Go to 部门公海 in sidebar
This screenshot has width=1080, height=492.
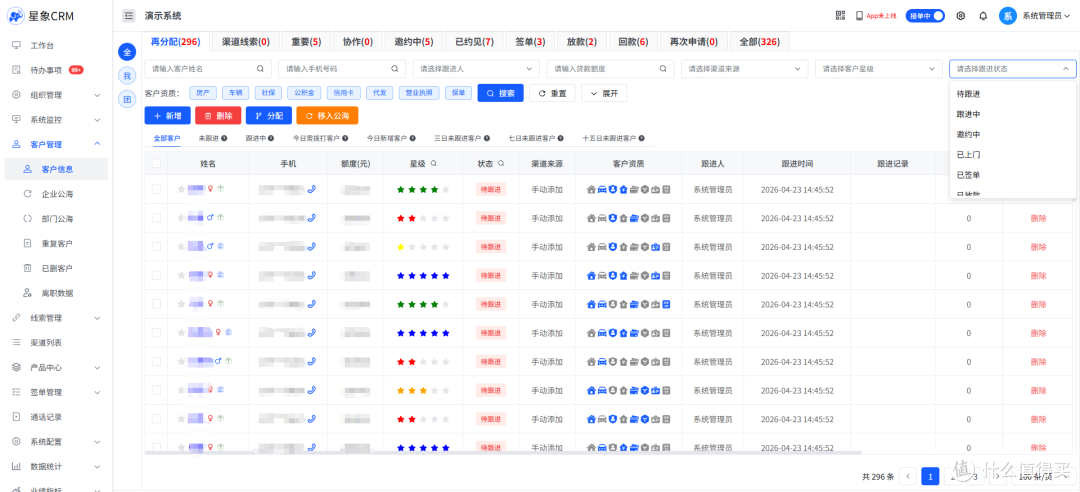click(57, 219)
